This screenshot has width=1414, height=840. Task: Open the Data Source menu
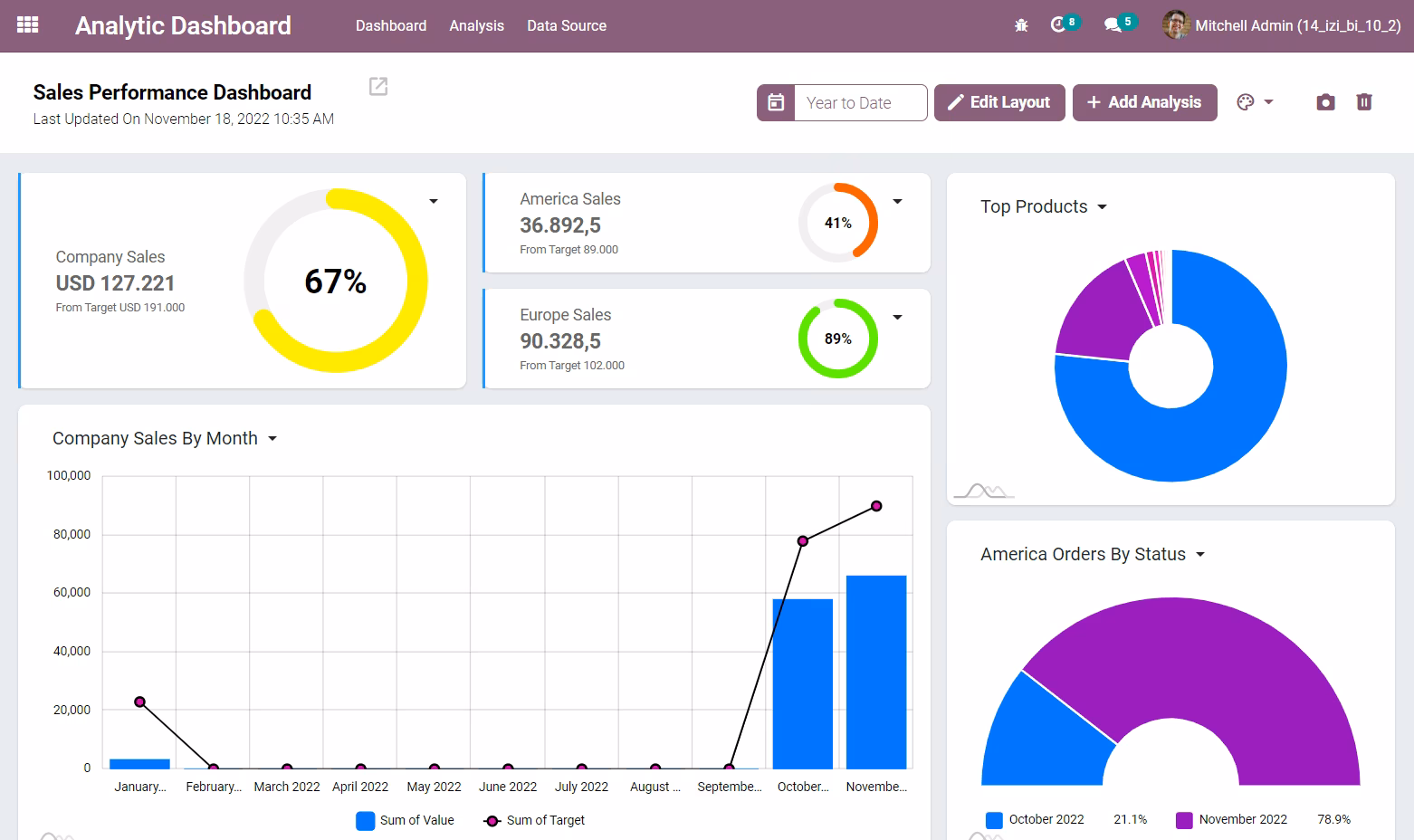(x=567, y=25)
